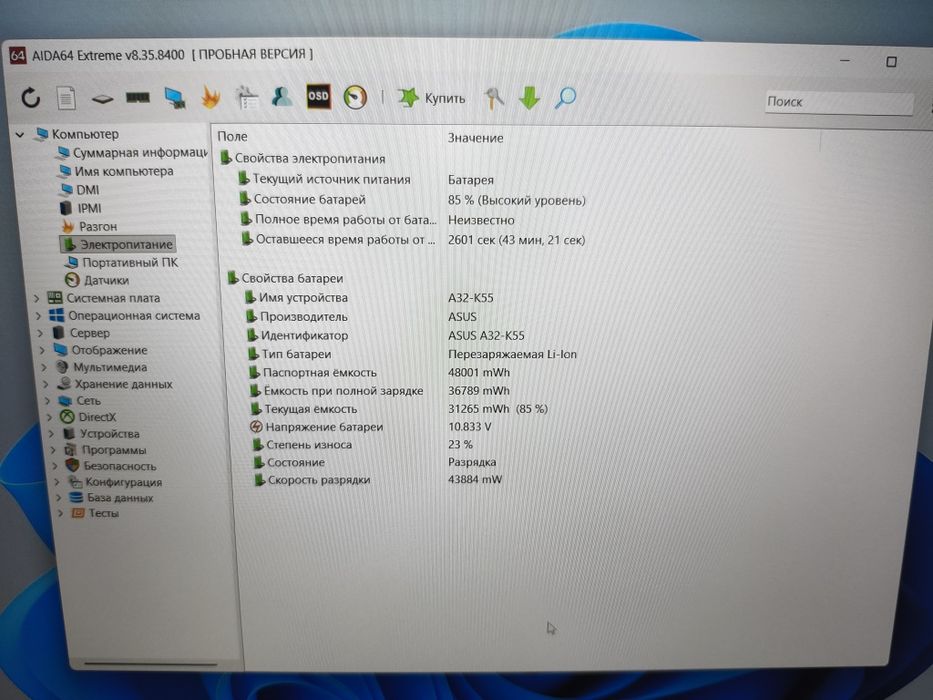Image resolution: width=933 pixels, height=700 pixels.
Task: Open the disk benchmark toolbar icon
Action: (x=102, y=99)
